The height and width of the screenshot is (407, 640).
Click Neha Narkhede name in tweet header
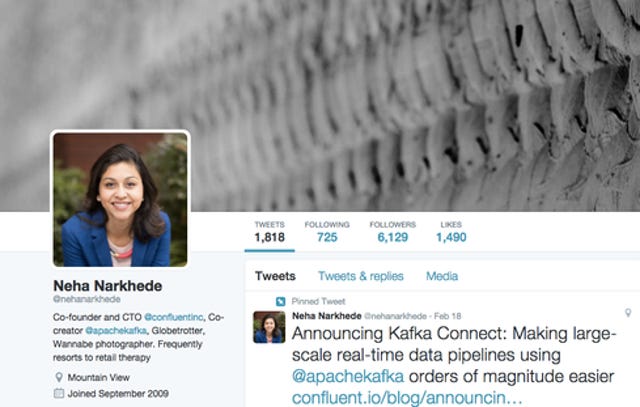point(327,316)
